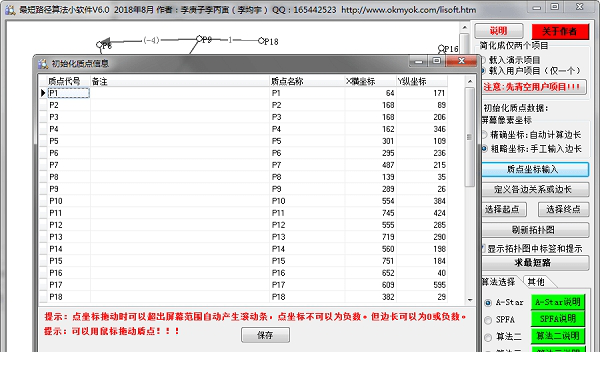The width and height of the screenshot is (600, 366).
Task: Open the green A-Star说明 button
Action: (558, 302)
